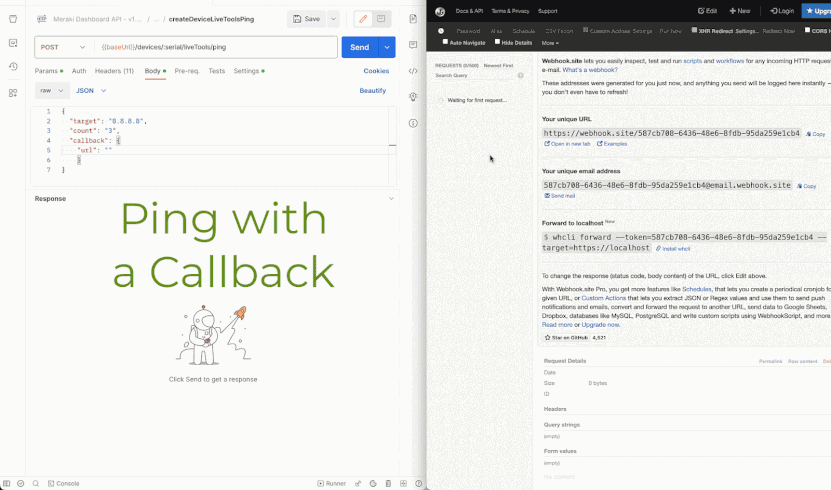Open the comment mode icon beside pencil

(x=381, y=19)
